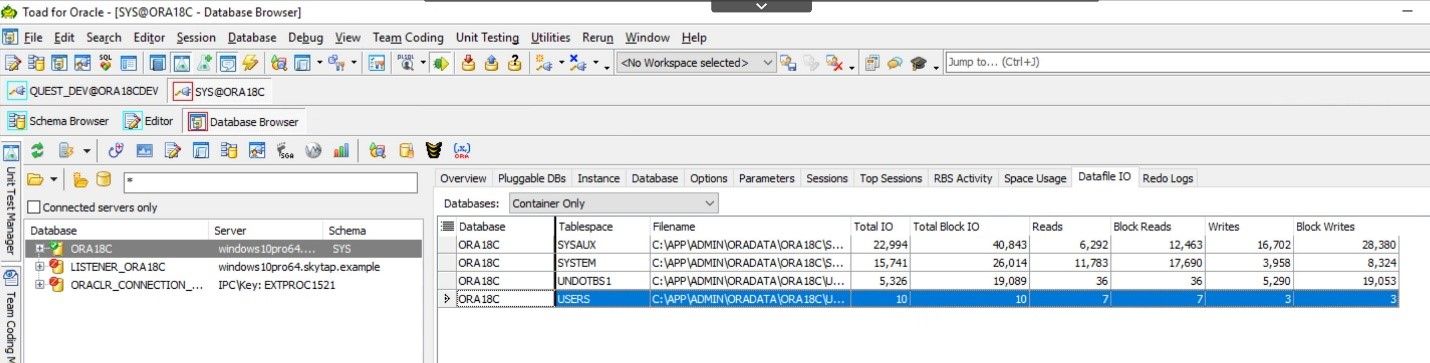Open the Editor window tab

149,121
